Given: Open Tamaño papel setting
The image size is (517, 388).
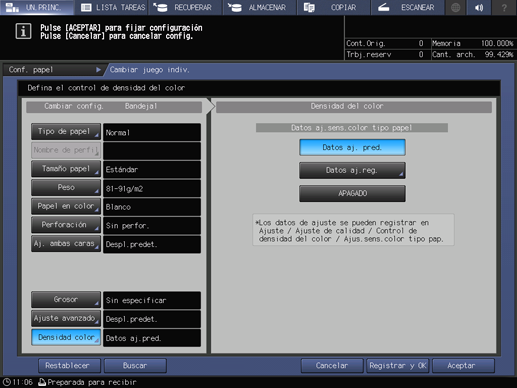Looking at the screenshot, I should click(x=66, y=169).
